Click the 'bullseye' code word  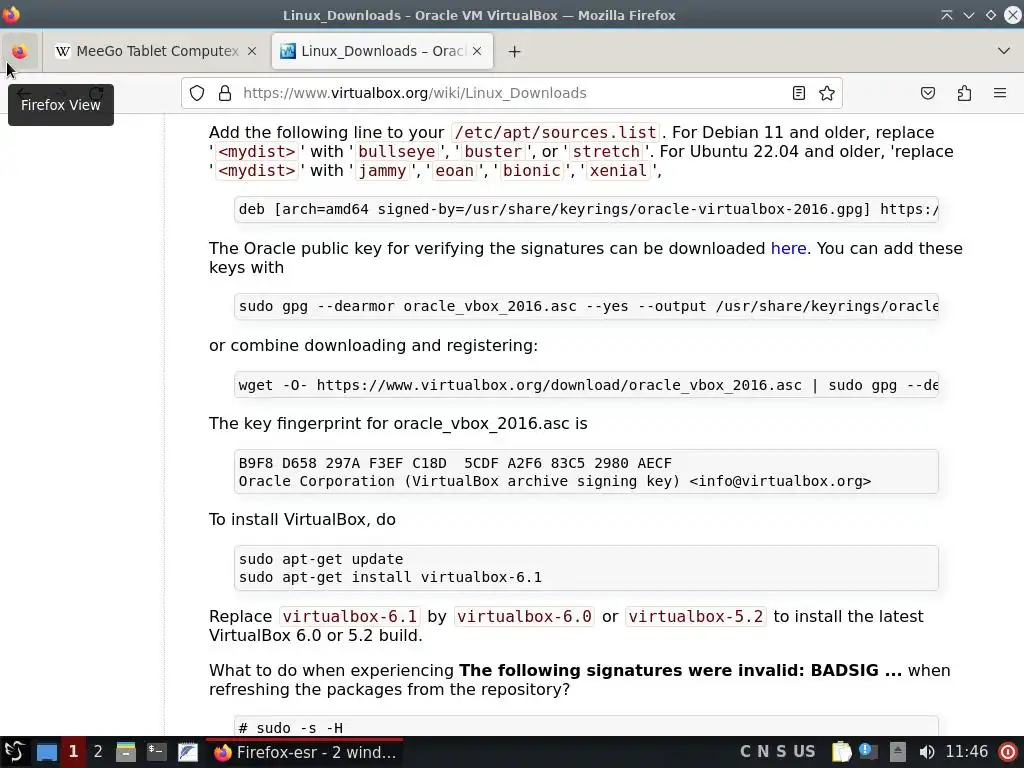pyautogui.click(x=396, y=152)
